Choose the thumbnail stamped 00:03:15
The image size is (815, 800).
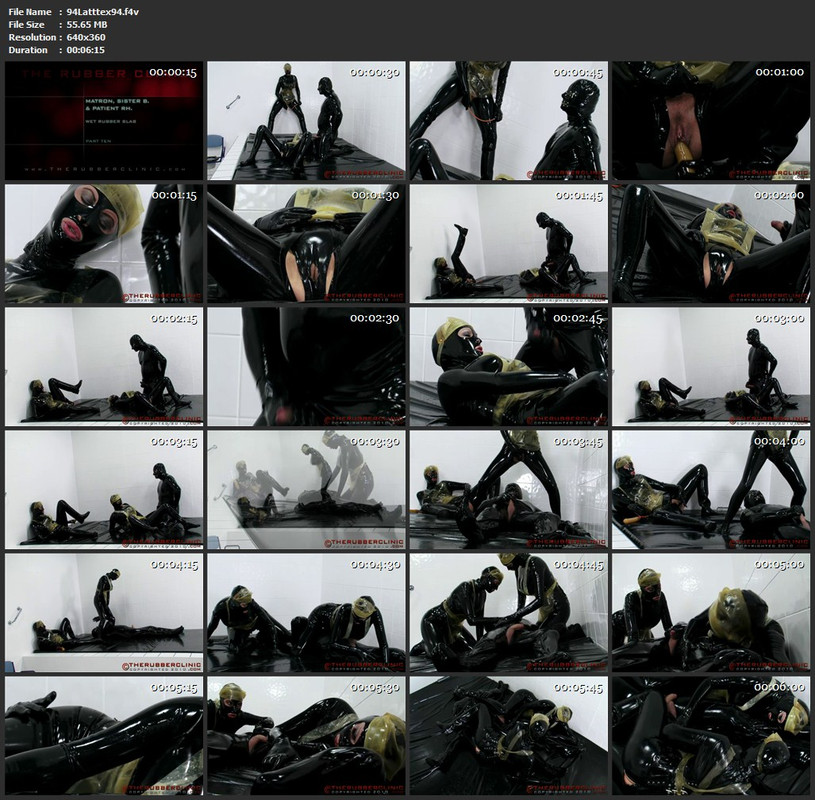coord(104,490)
